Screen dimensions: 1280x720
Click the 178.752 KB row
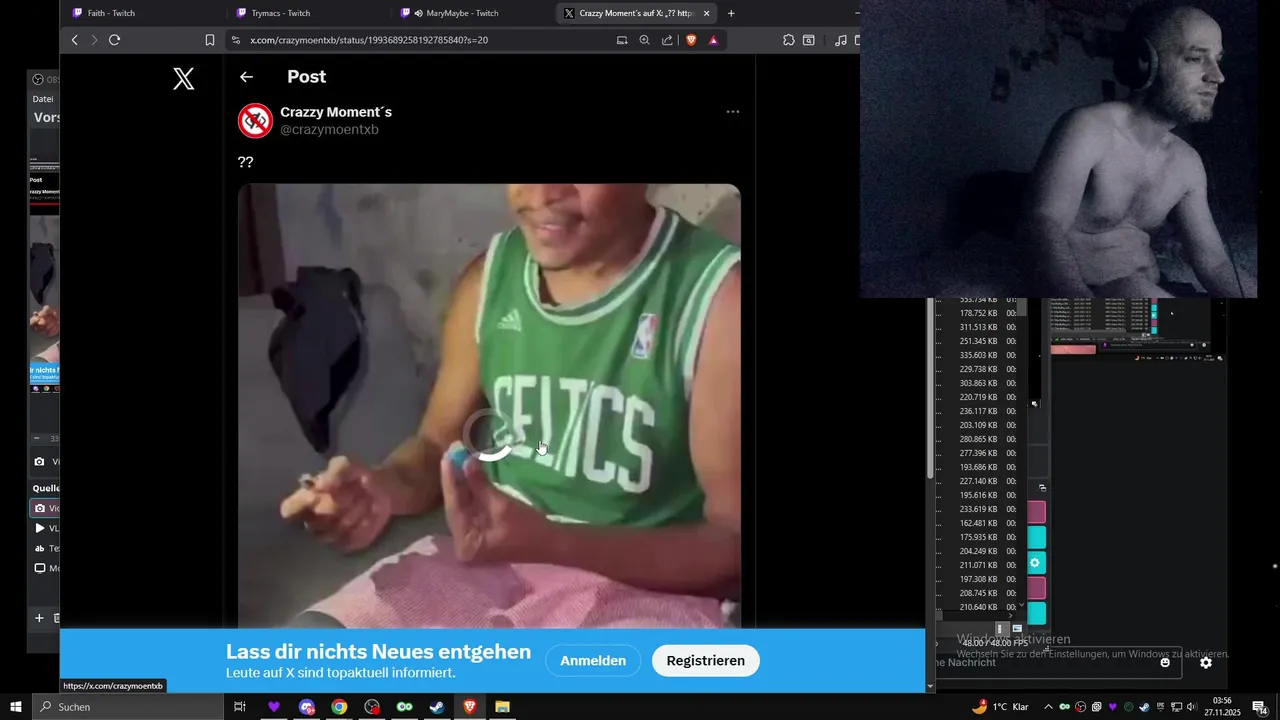[x=978, y=313]
